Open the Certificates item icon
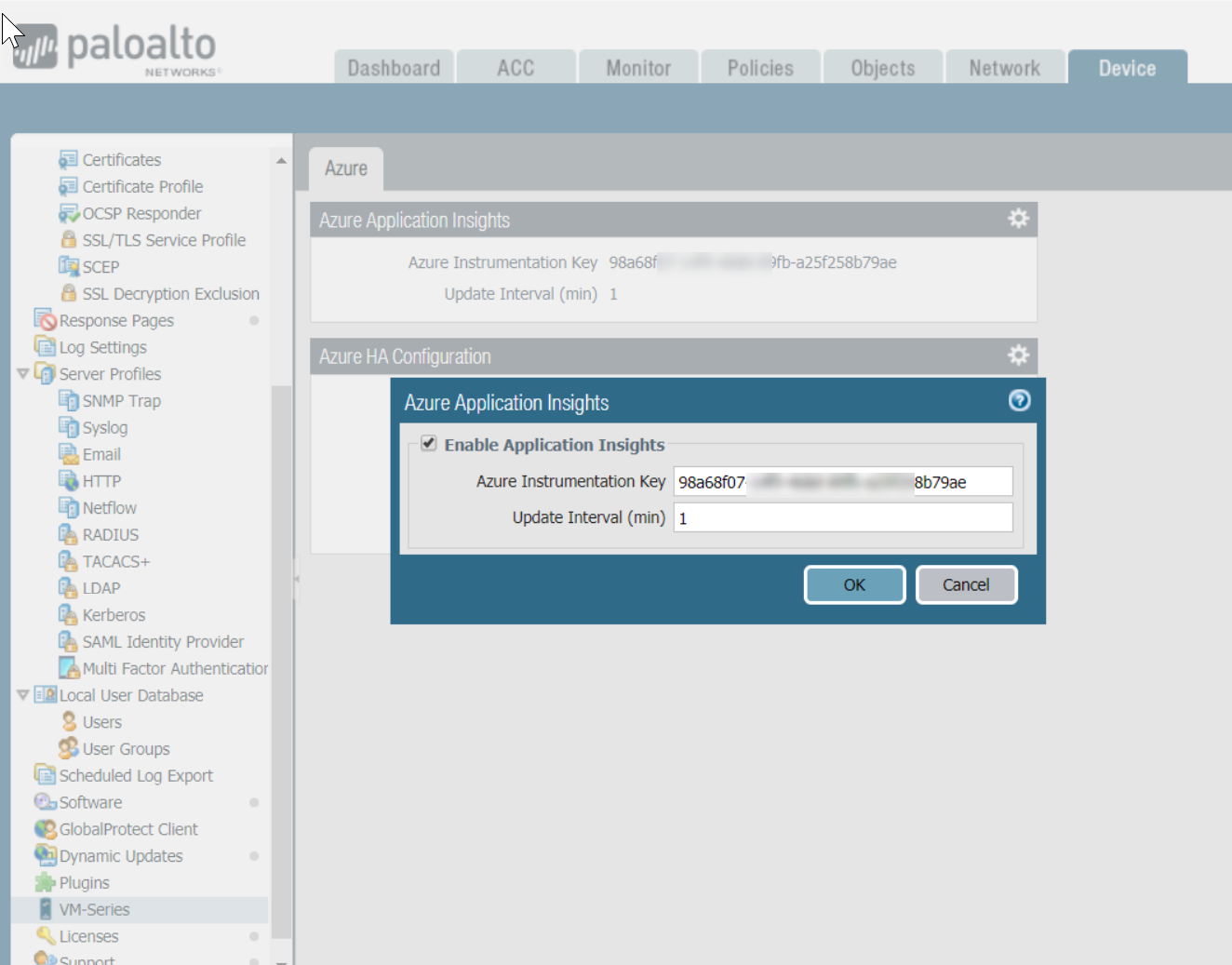Screen dimensions: 1232x965 pos(68,159)
